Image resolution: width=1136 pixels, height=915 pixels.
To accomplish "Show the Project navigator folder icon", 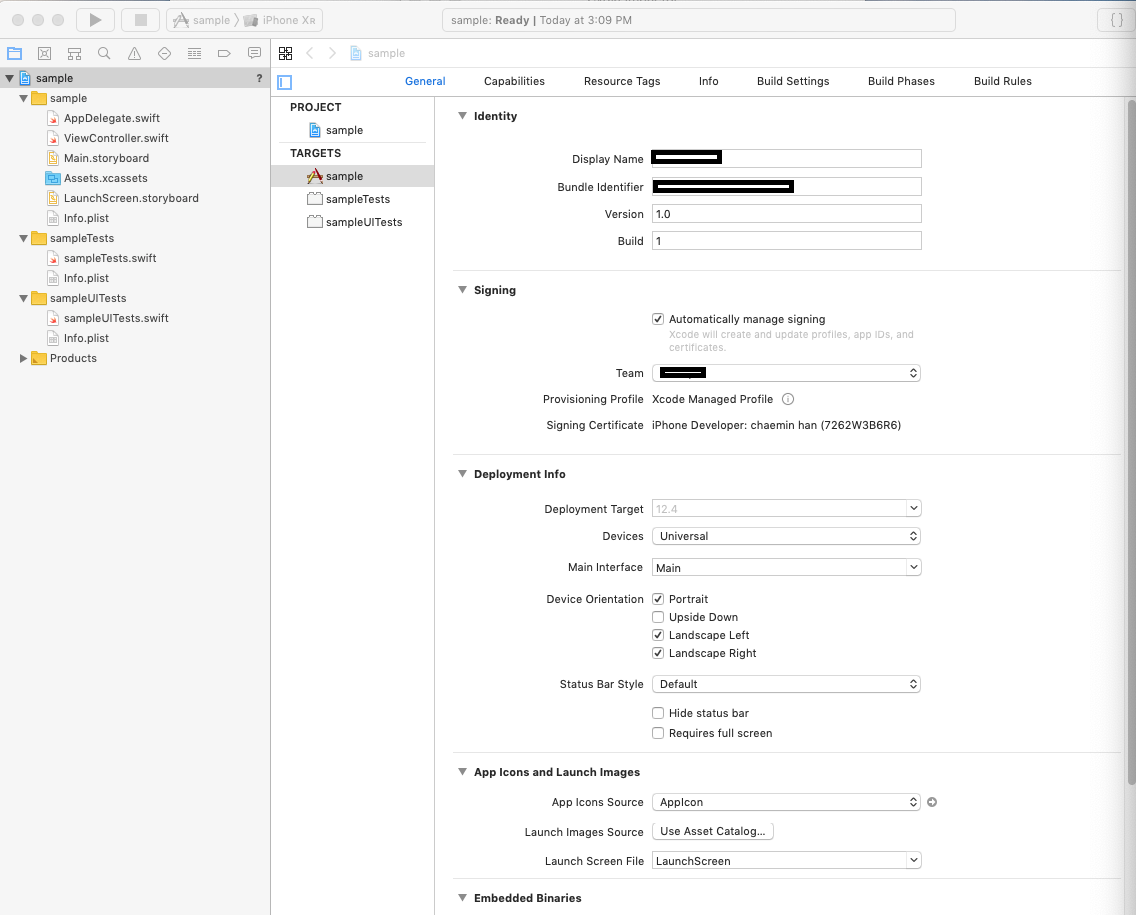I will click(14, 53).
